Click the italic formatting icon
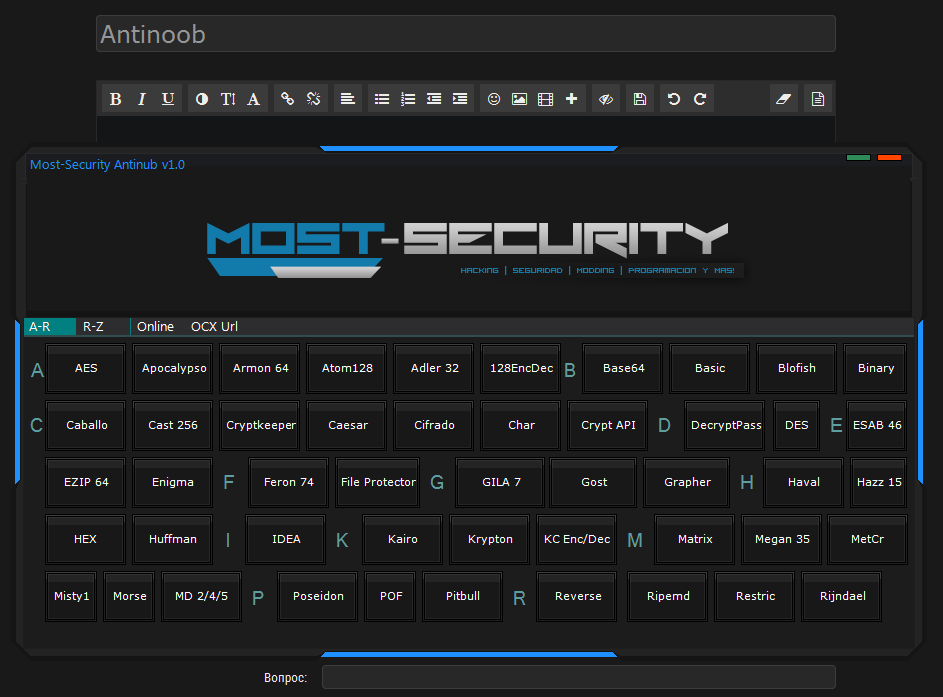The width and height of the screenshot is (943, 697). (142, 99)
